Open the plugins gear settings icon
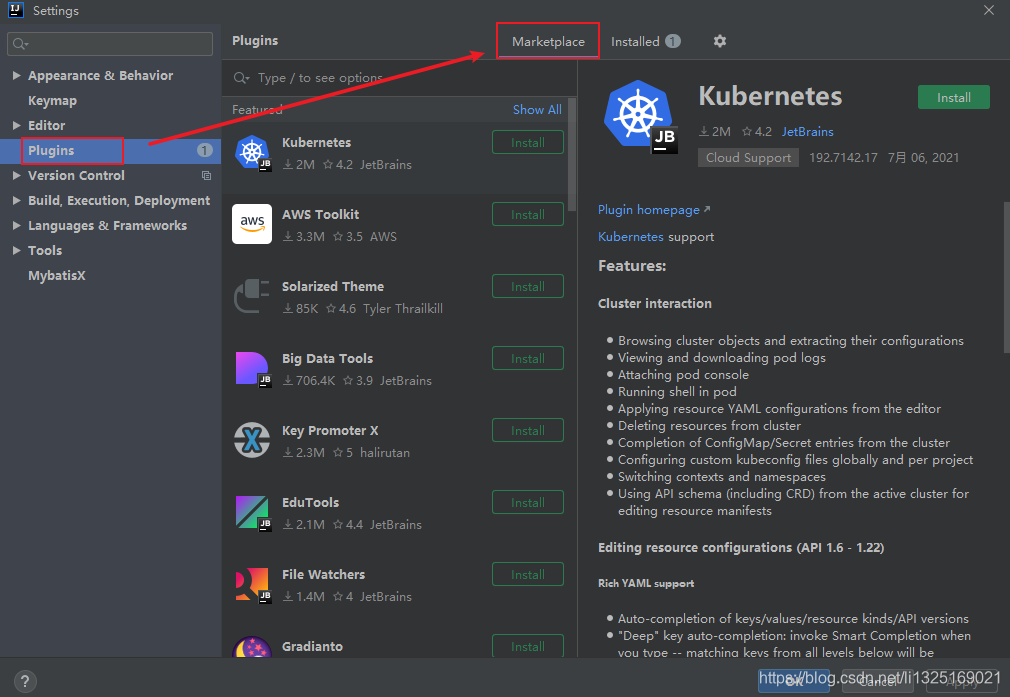The height and width of the screenshot is (697, 1010). (x=719, y=41)
